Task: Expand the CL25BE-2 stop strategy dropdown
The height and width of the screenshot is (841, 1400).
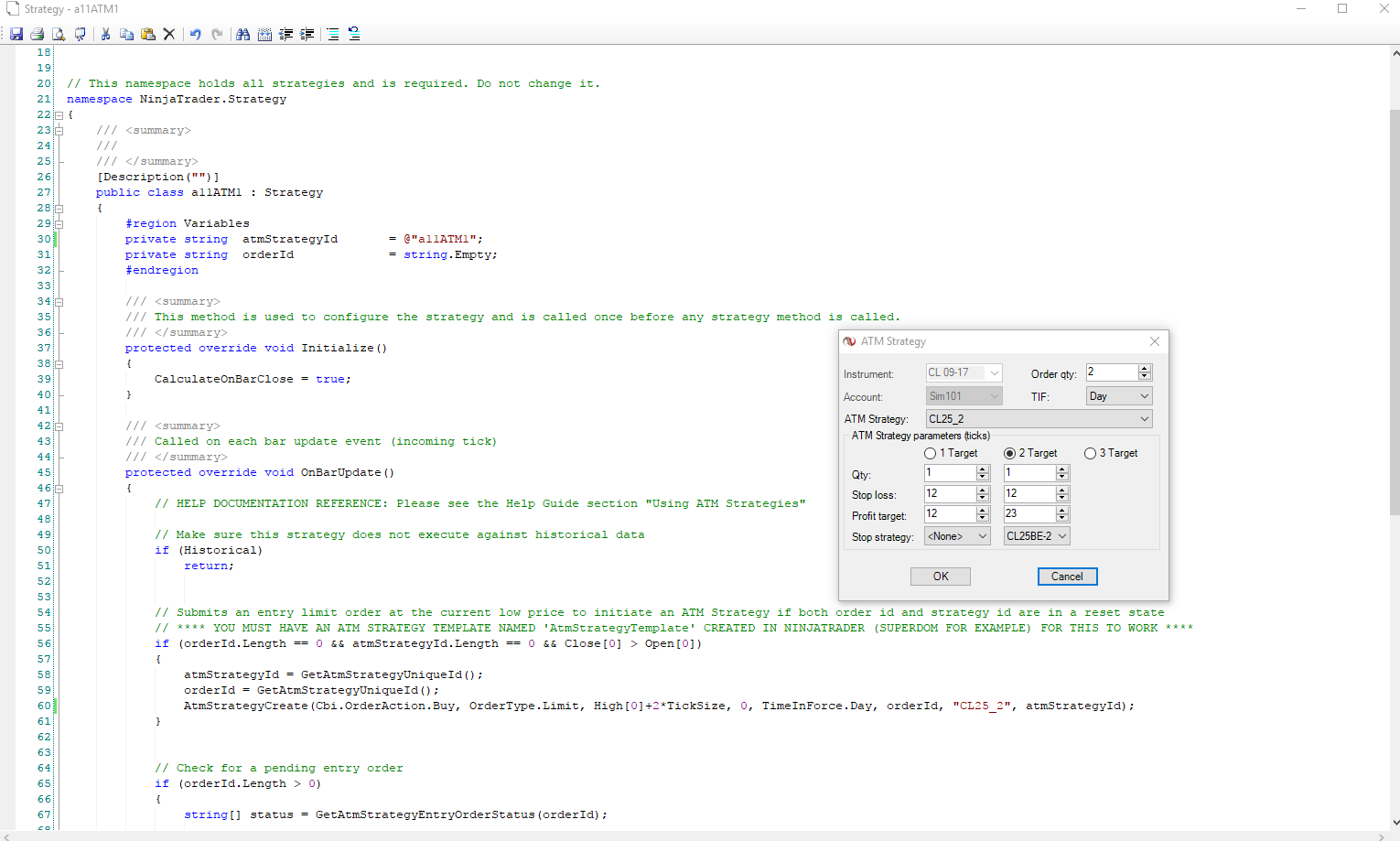Action: click(x=1036, y=536)
